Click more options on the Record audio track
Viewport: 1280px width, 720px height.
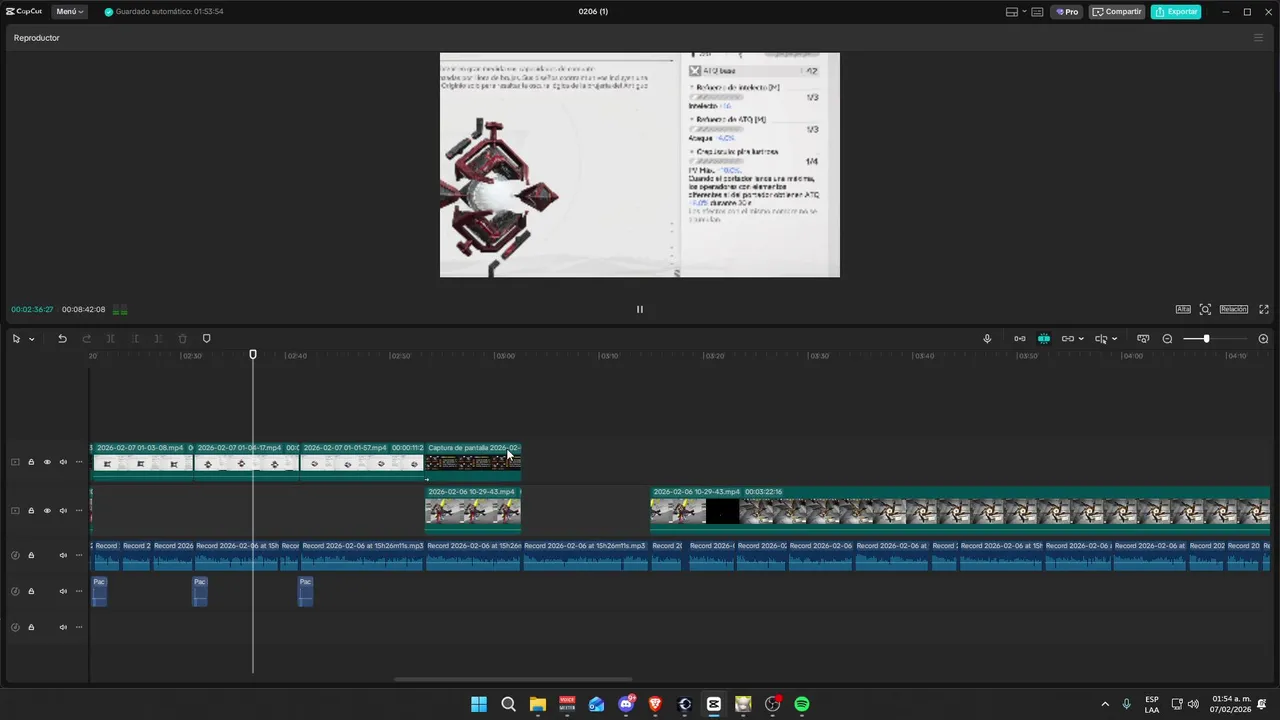coord(79,555)
